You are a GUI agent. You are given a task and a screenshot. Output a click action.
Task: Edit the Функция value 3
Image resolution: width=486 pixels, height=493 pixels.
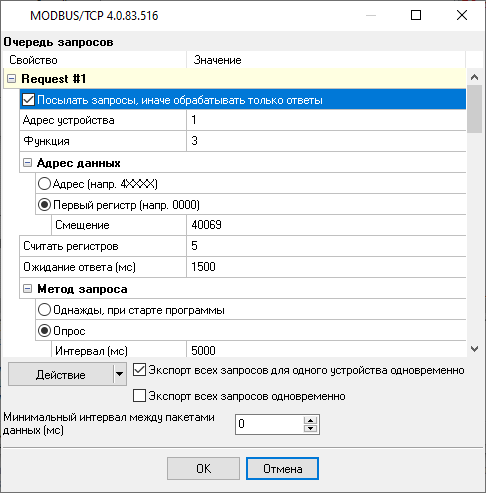326,141
